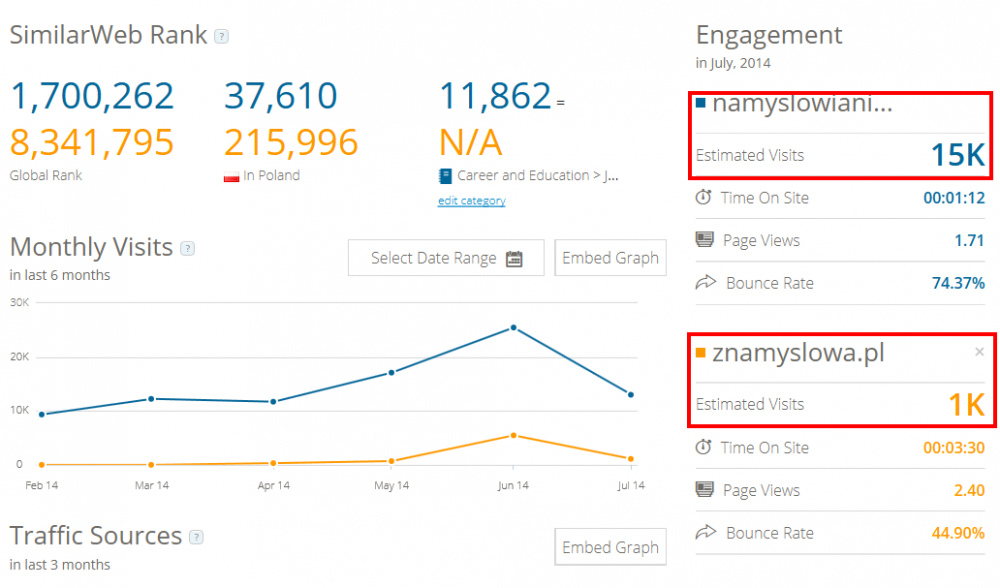This screenshot has width=1000, height=588.
Task: Click Embed Graph for Traffic Sources
Action: (x=610, y=547)
